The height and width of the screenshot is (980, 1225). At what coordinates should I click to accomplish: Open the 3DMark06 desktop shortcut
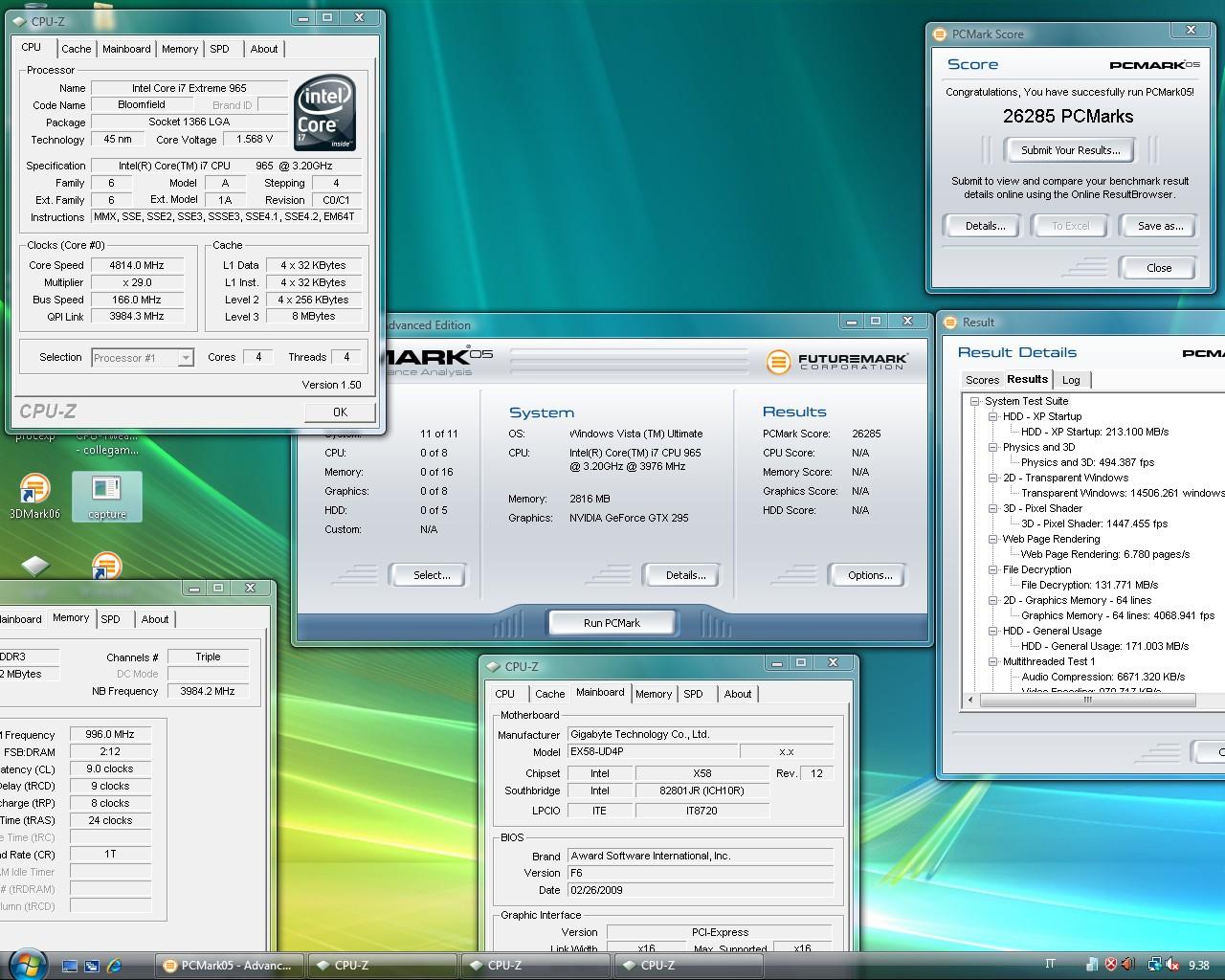(34, 496)
